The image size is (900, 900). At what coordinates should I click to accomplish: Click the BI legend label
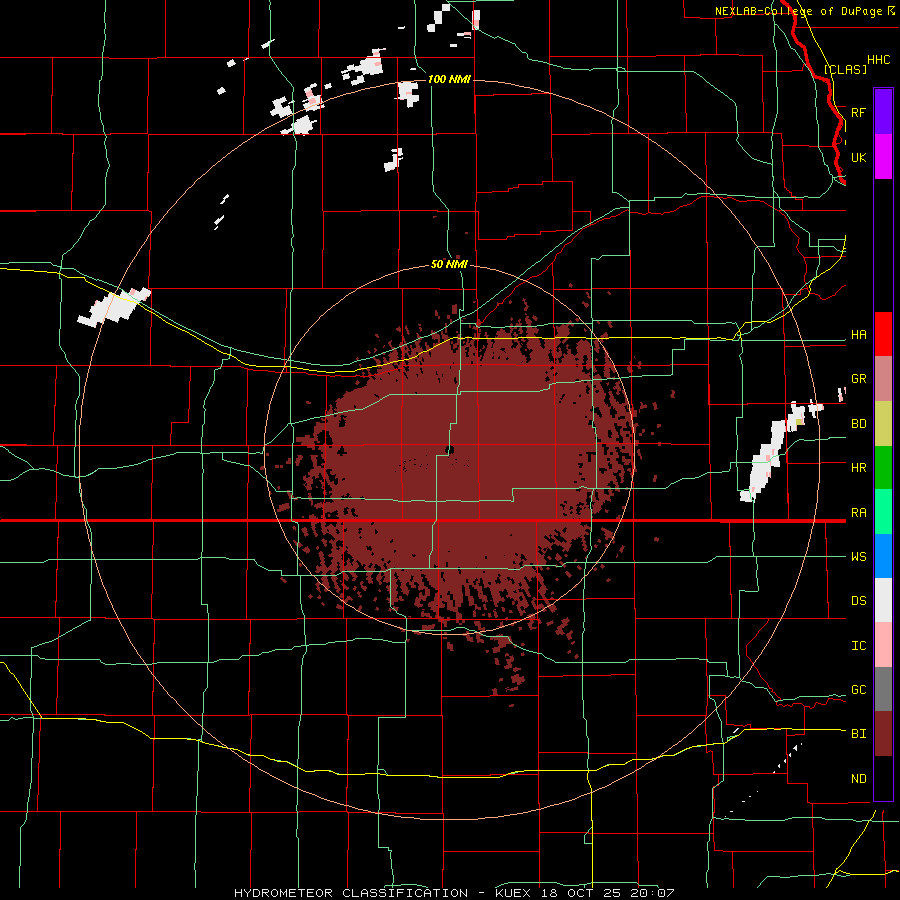click(858, 734)
